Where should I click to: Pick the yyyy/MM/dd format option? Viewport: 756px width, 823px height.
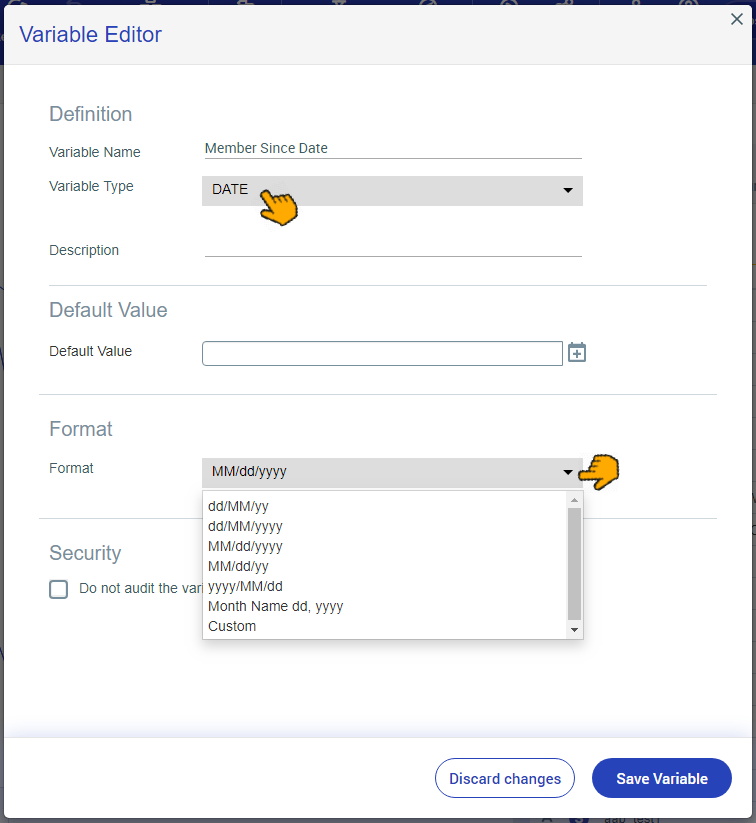386,586
